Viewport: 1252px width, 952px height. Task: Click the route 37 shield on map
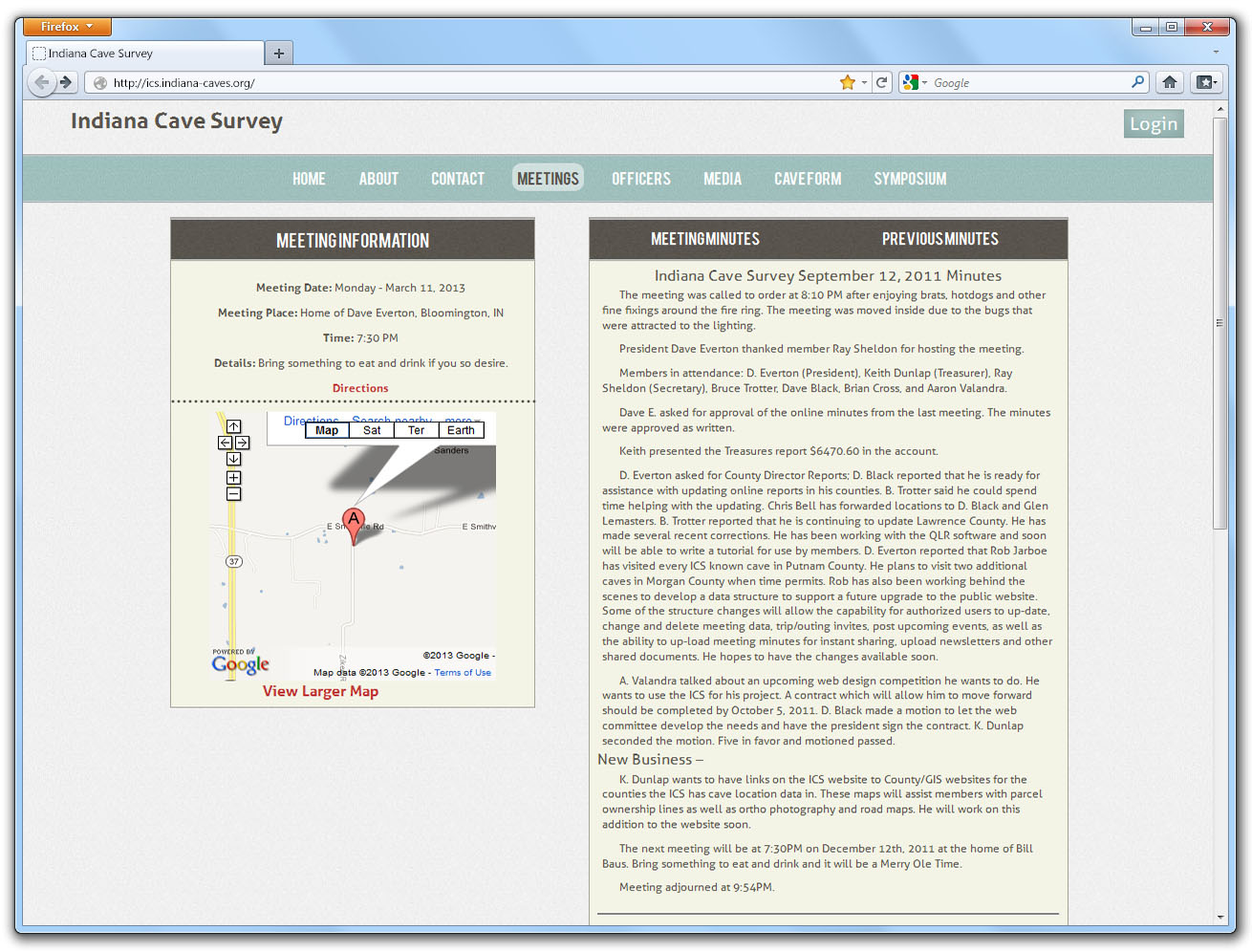(234, 561)
